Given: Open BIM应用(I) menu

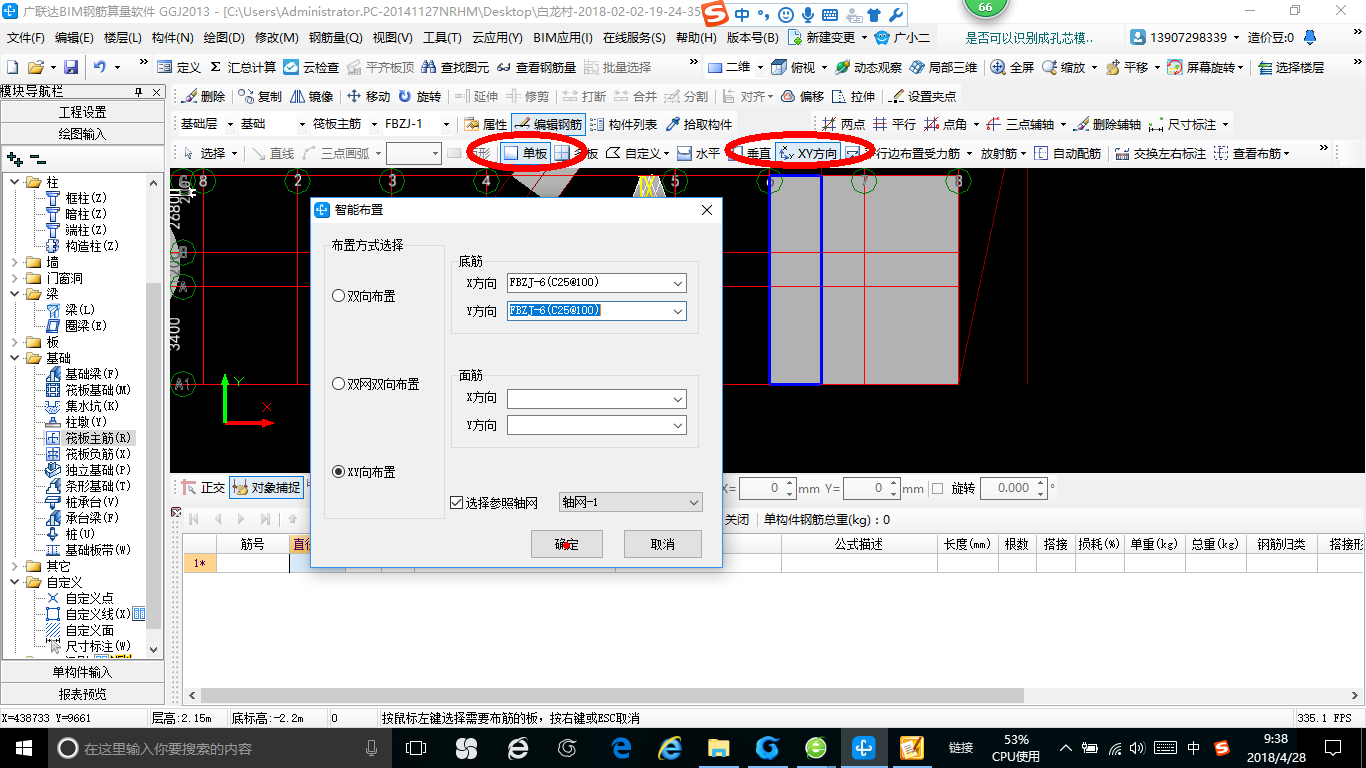Looking at the screenshot, I should [563, 37].
